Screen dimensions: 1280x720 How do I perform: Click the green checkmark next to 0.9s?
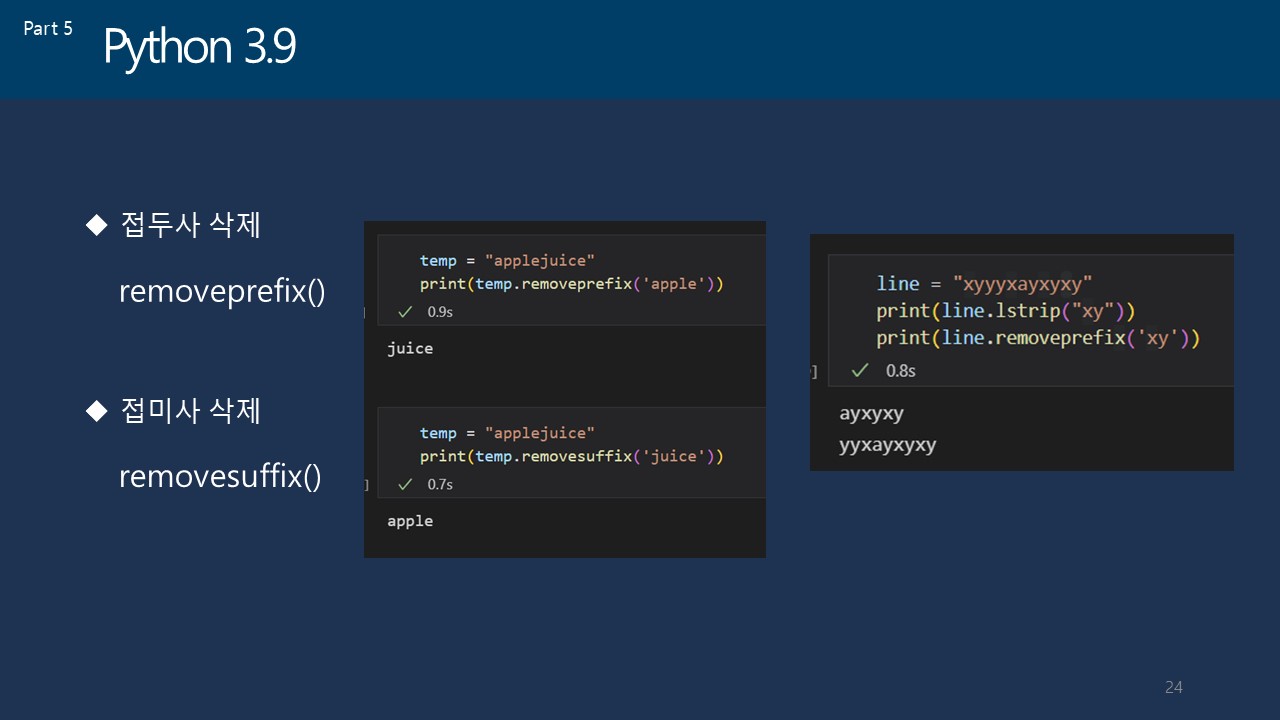(405, 312)
